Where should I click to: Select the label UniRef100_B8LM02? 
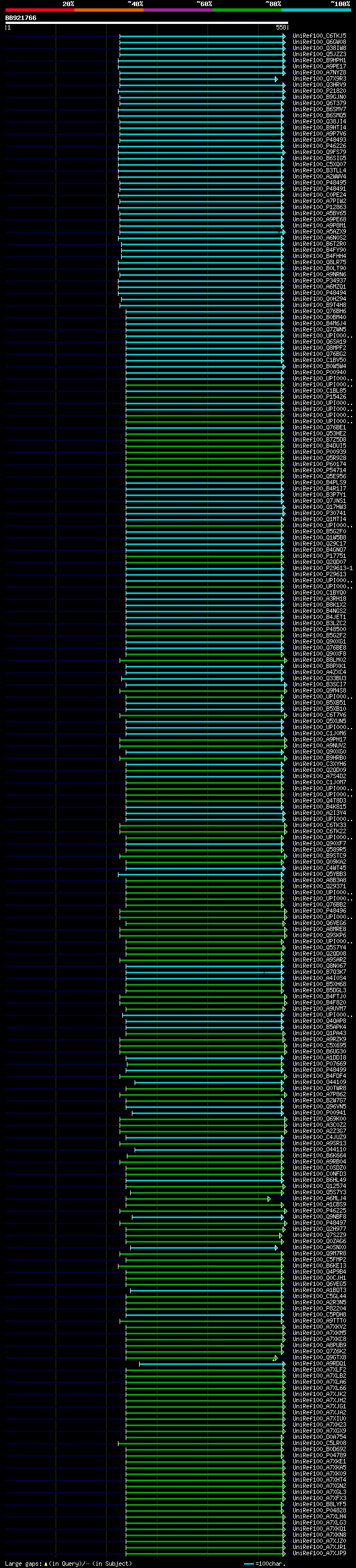click(319, 660)
